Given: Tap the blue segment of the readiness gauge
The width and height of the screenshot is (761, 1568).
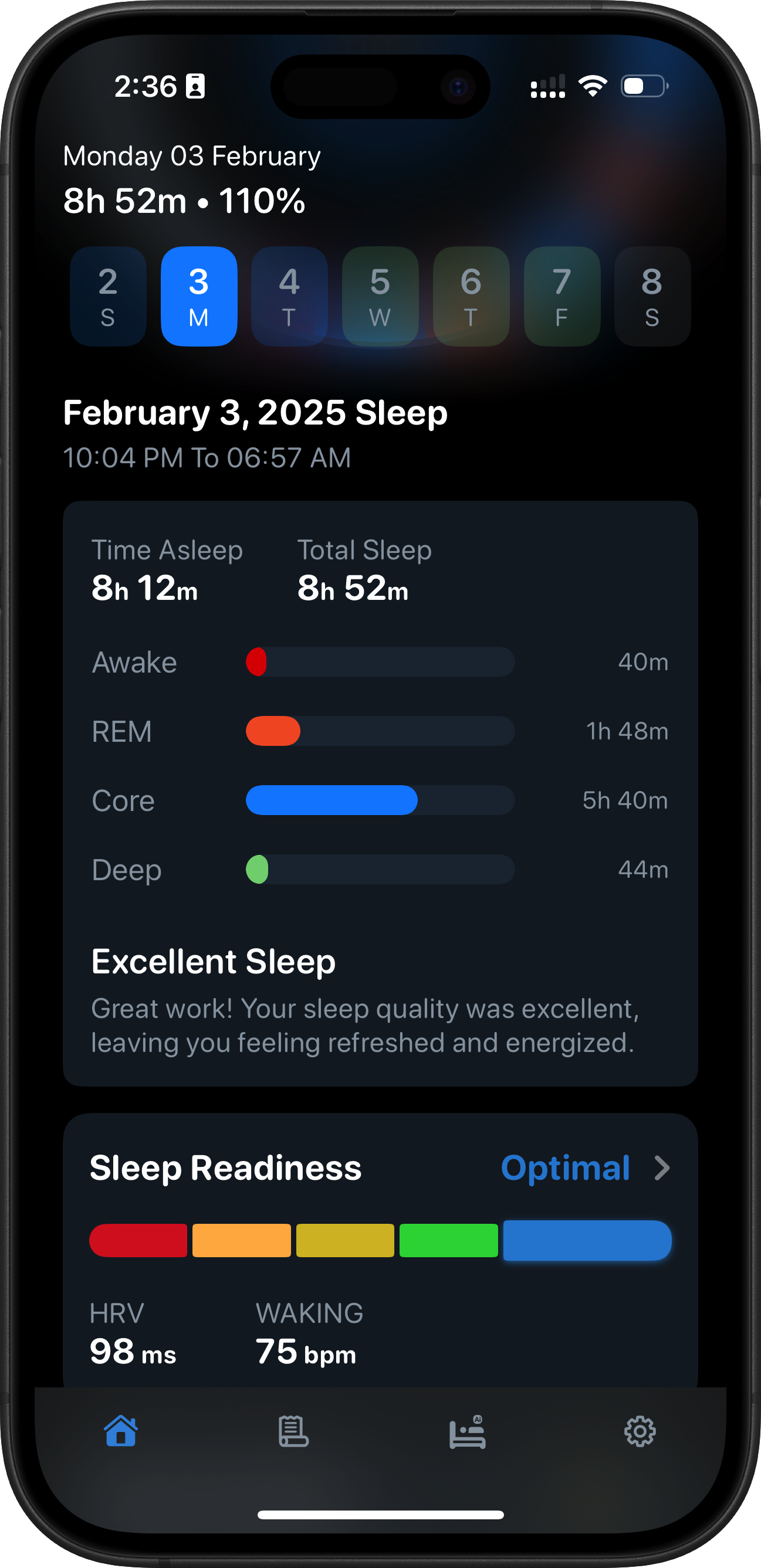Looking at the screenshot, I should [587, 1240].
